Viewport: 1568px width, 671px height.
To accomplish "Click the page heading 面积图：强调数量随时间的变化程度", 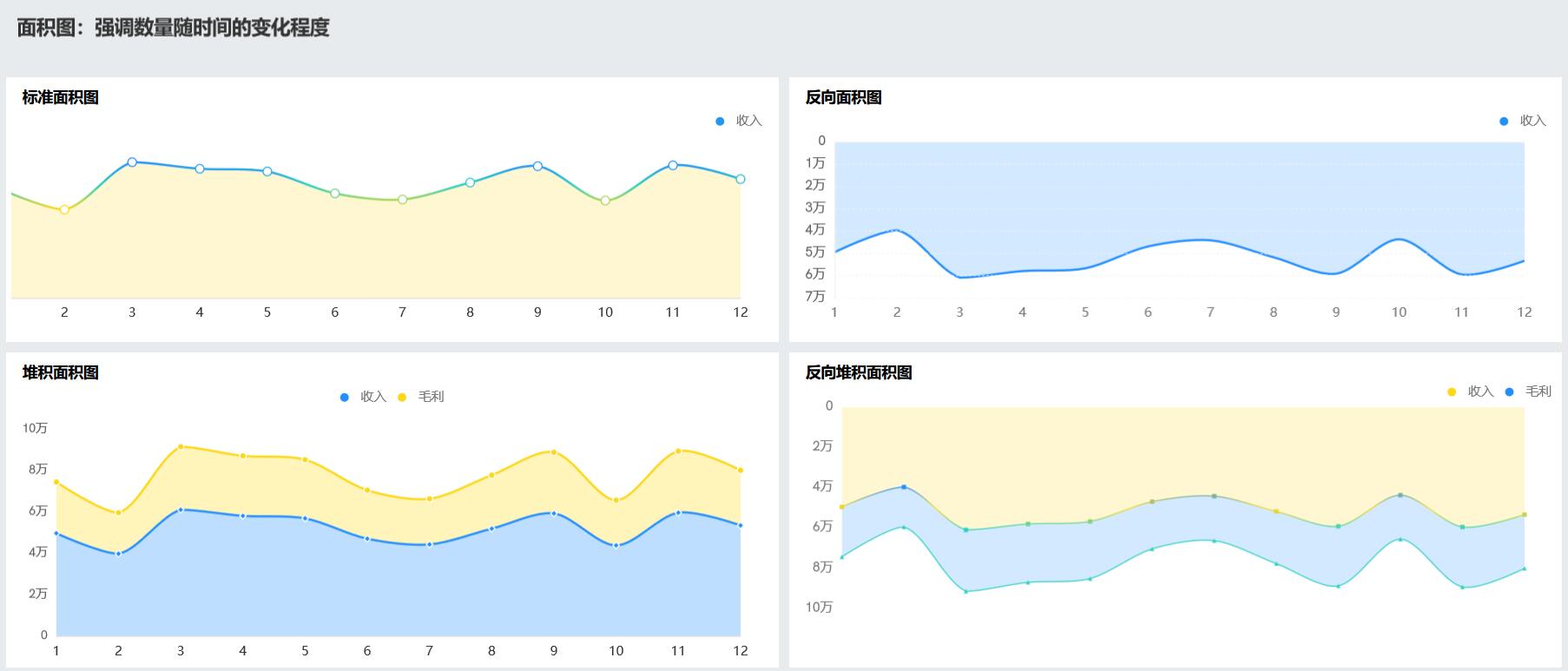I will click(x=174, y=28).
